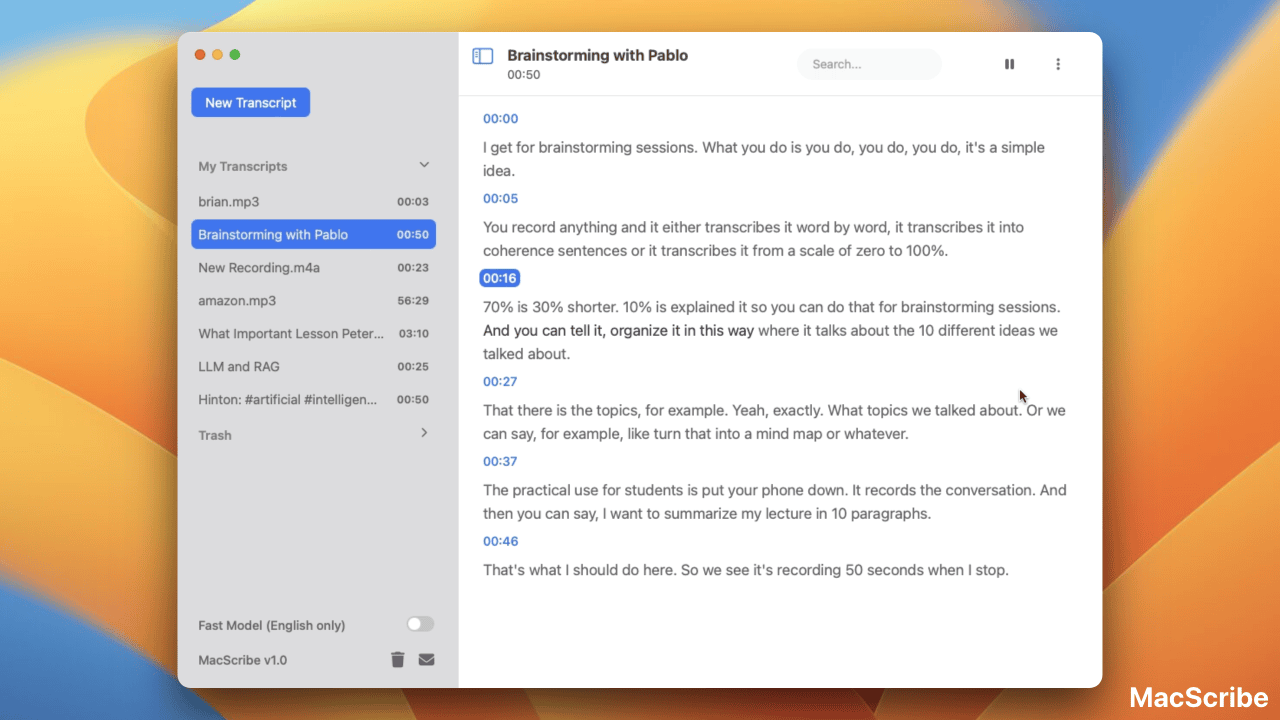Select the What Important Lesson Peter transcript
Screen dimensions: 1280x720
click(x=290, y=333)
